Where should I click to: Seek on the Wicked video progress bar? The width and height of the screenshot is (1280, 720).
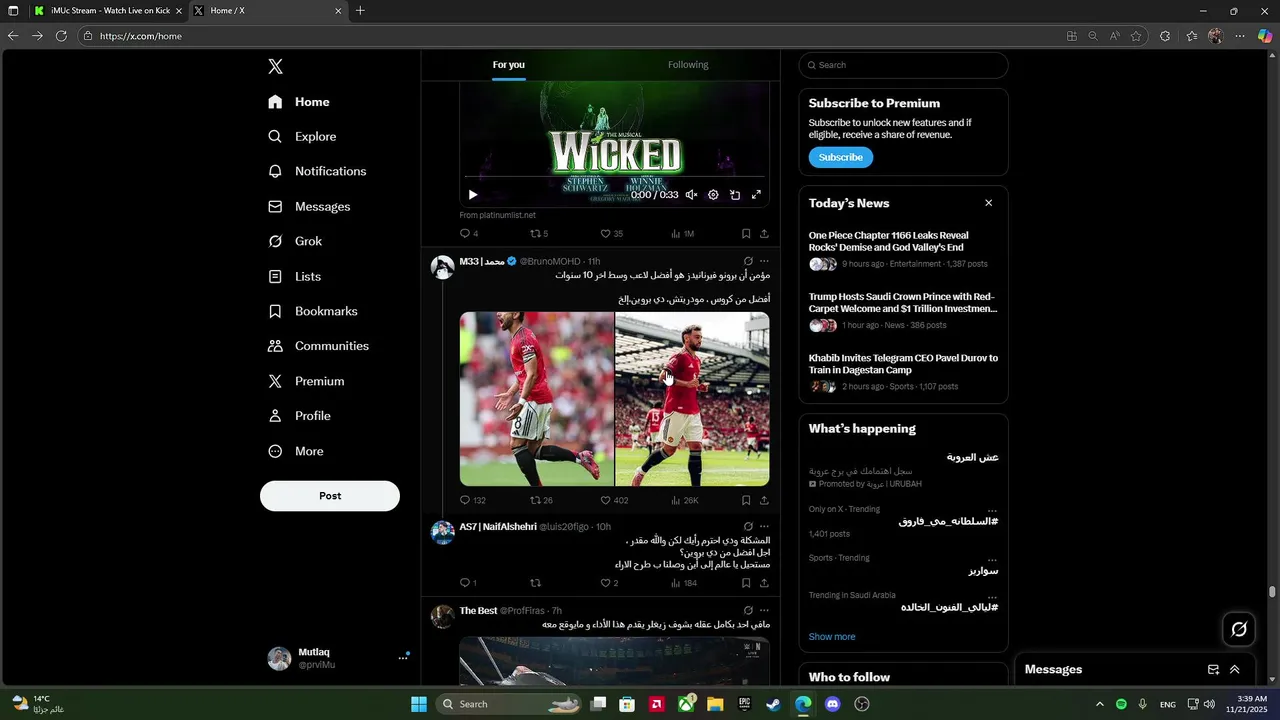point(614,178)
